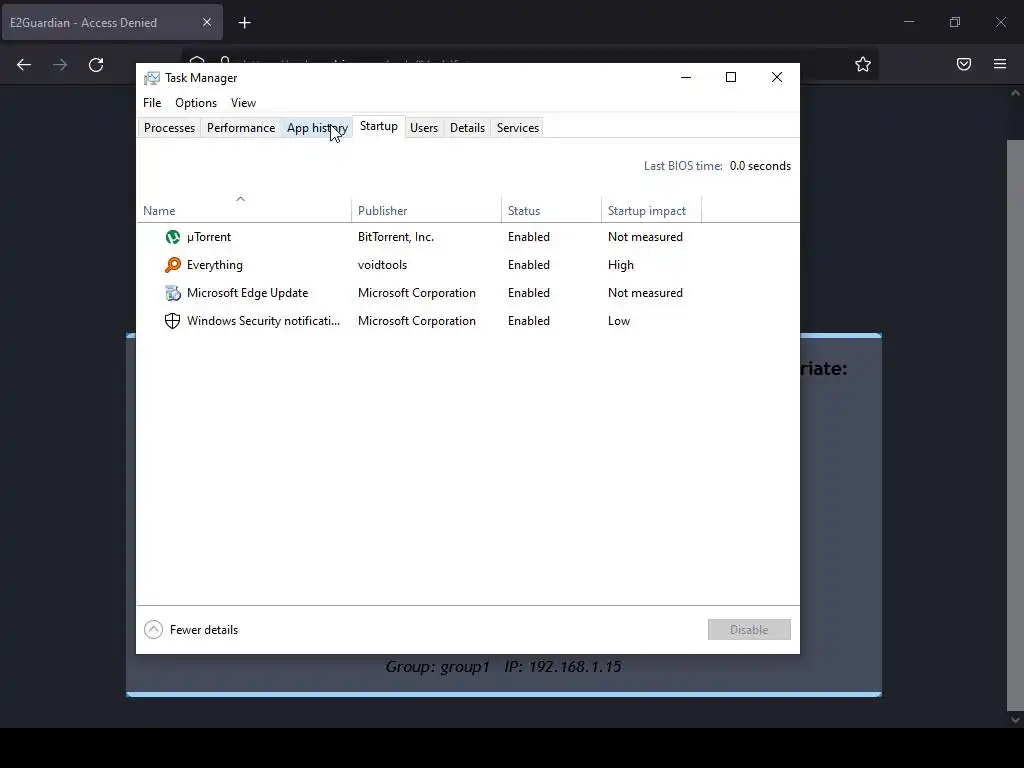Click the forward arrow in Firefox
1024x768 pixels.
(60, 65)
